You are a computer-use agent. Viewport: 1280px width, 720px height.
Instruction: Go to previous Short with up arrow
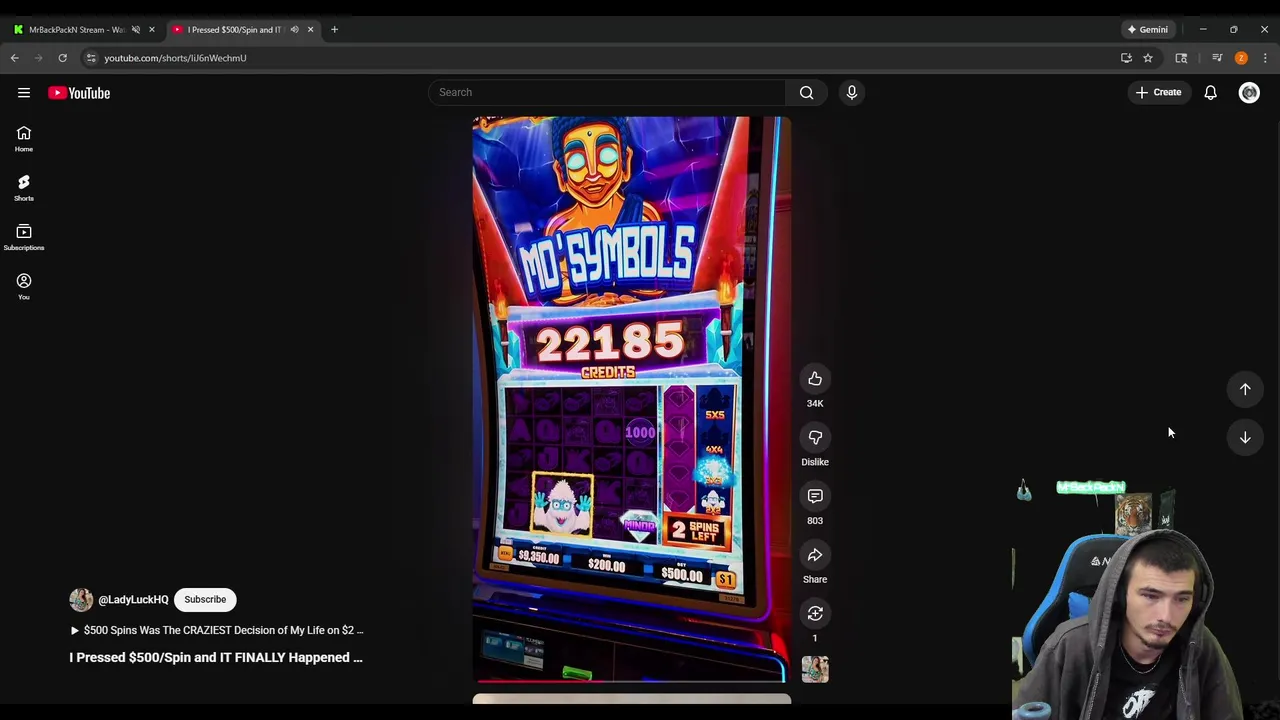tap(1245, 389)
